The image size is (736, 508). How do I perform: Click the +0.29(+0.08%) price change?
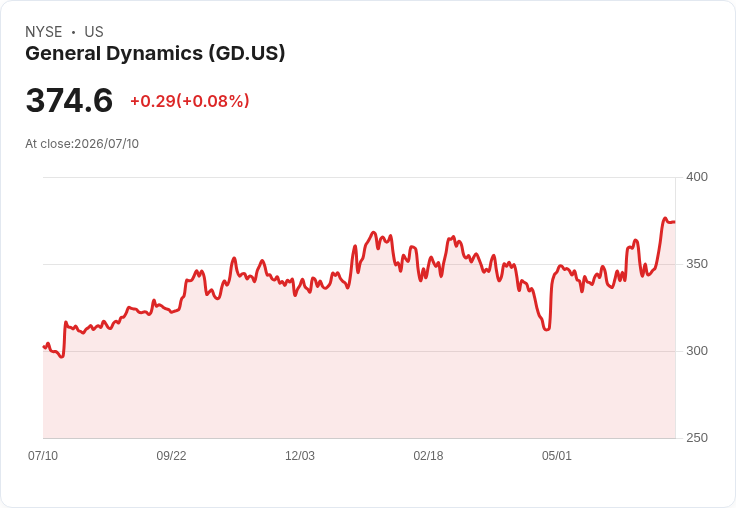coord(190,101)
